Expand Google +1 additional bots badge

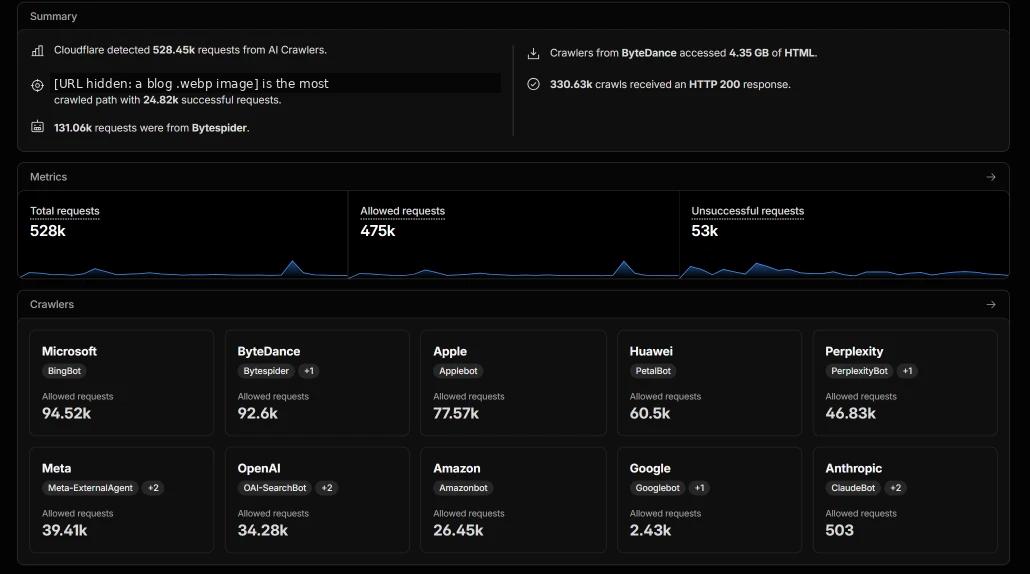click(700, 488)
